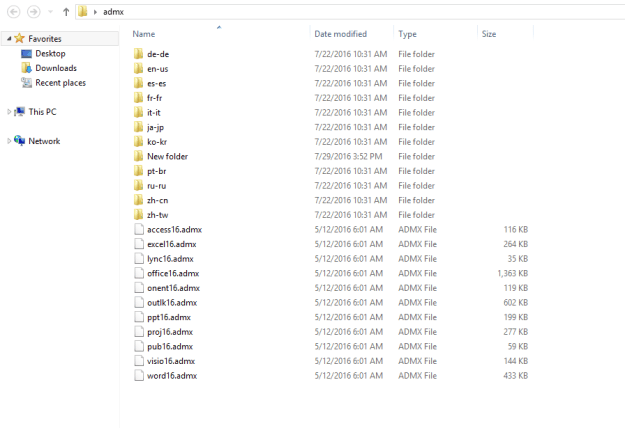Expand the This PC tree node
Viewport: 625px width, 428px height.
tap(9, 112)
